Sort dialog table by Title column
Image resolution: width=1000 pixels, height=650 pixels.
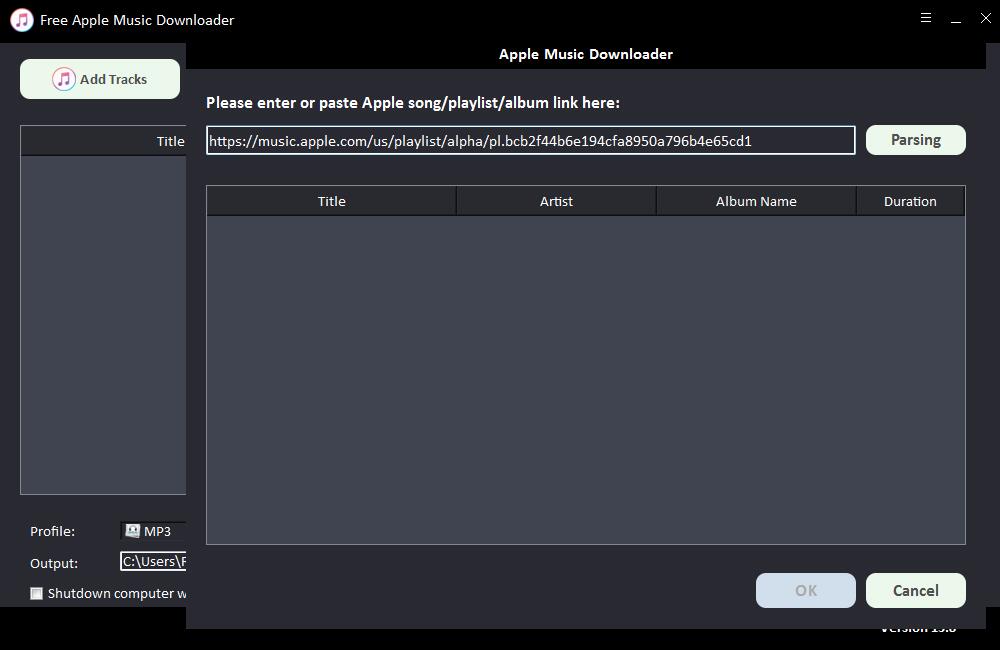332,201
